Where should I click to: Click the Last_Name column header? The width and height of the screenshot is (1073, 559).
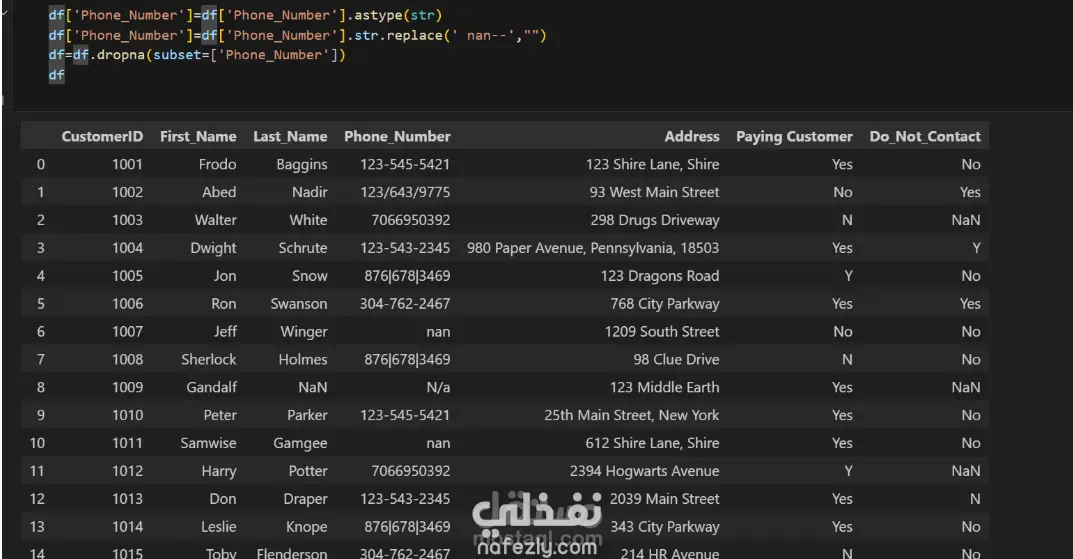click(290, 136)
